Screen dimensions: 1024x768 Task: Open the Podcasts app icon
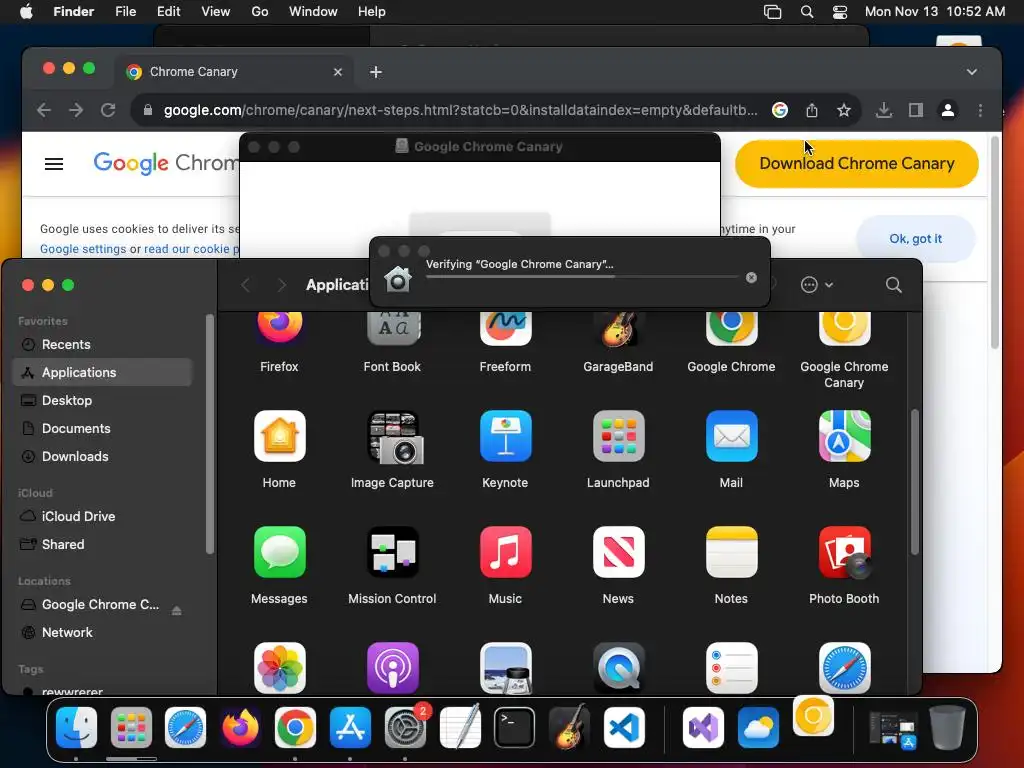coord(392,668)
